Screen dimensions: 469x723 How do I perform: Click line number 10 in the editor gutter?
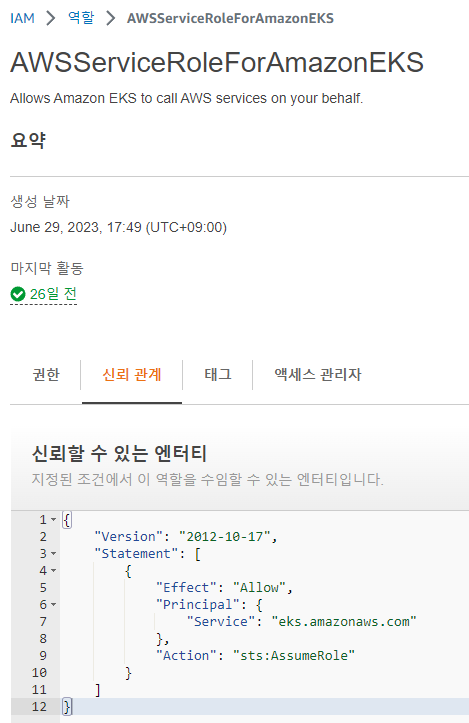tap(39, 673)
